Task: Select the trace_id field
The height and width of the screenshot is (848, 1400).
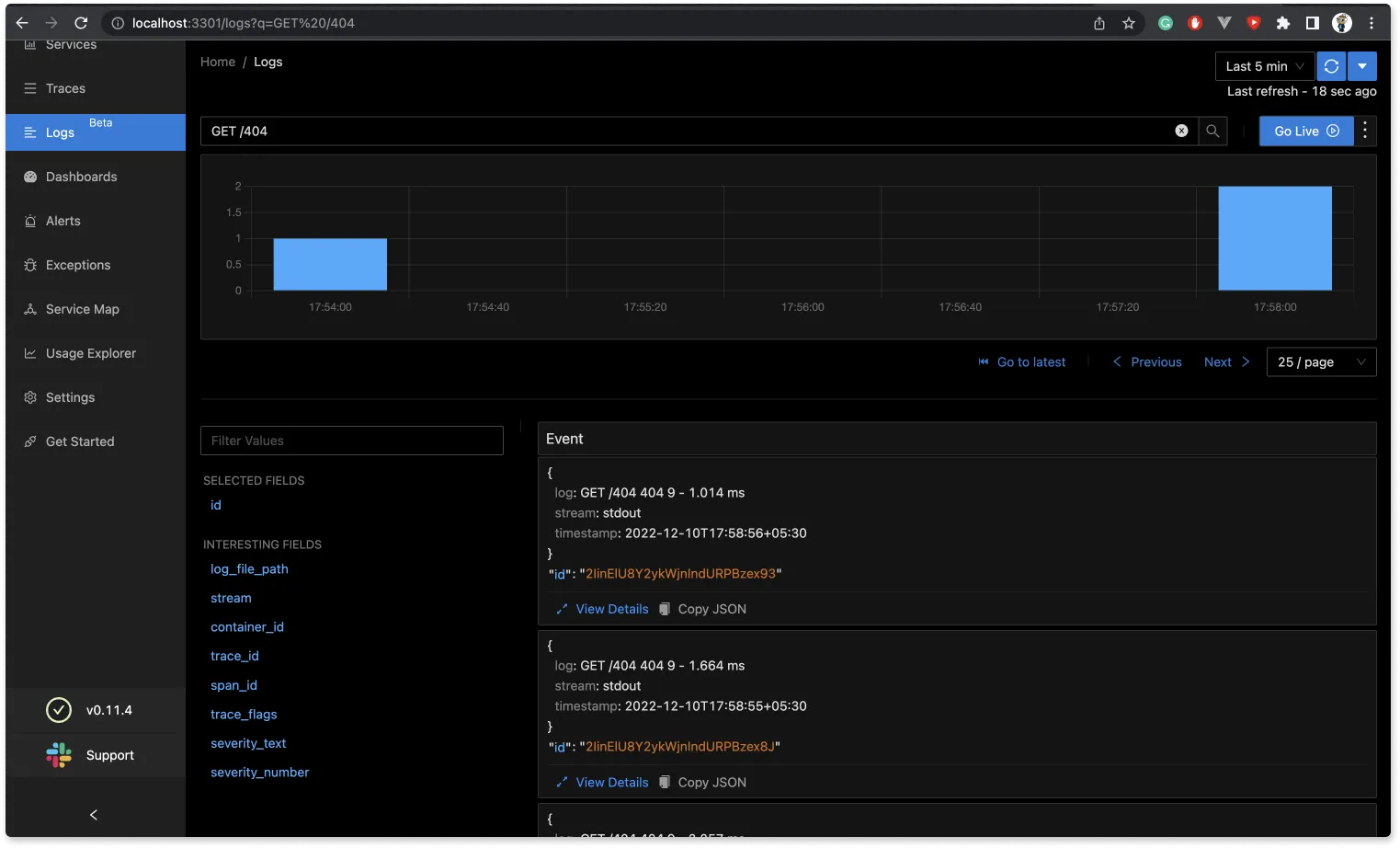Action: pyautogui.click(x=234, y=656)
